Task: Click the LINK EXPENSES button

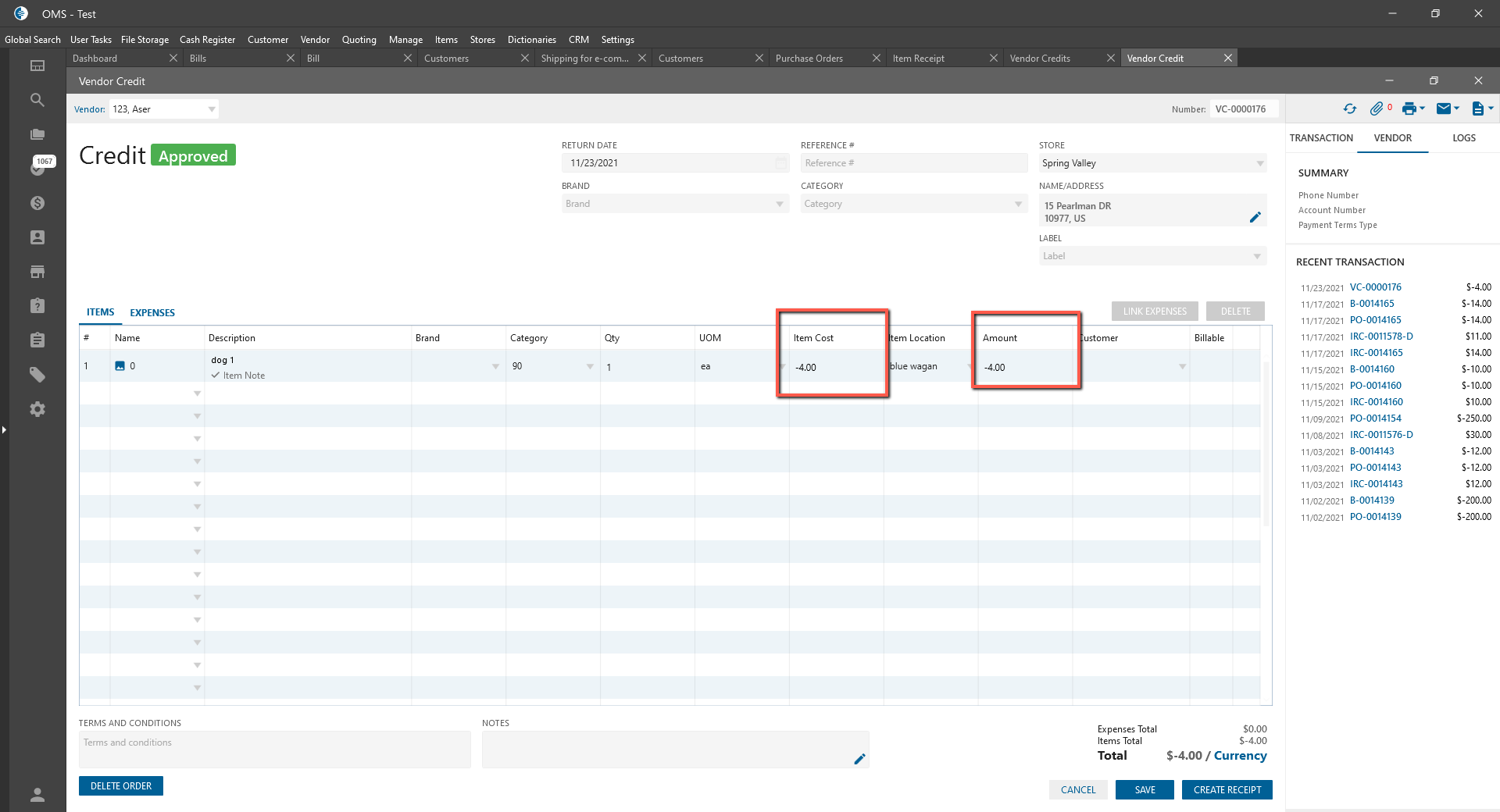Action: [x=1155, y=312]
